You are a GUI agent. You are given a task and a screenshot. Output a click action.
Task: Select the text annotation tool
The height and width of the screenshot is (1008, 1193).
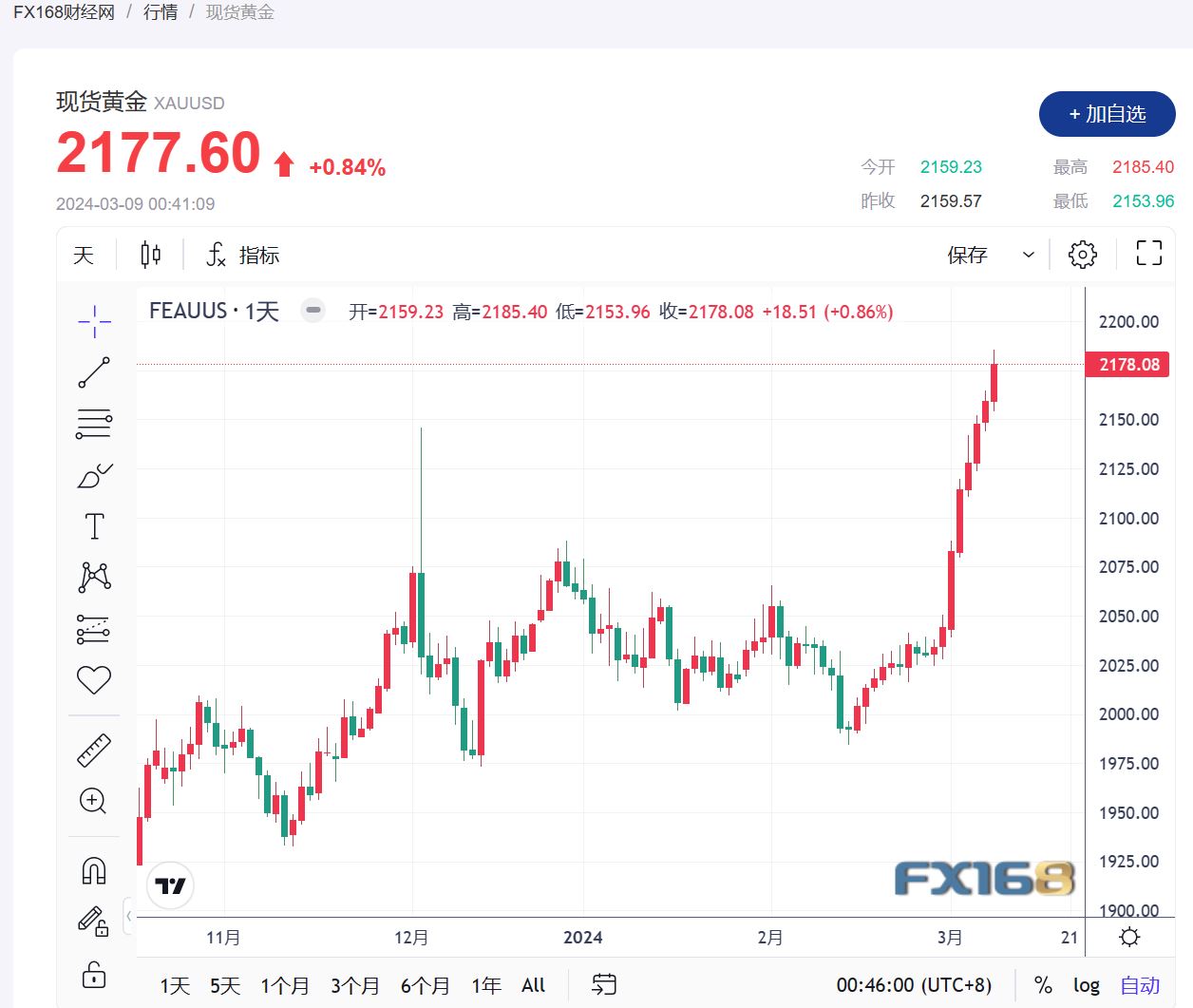[x=93, y=524]
